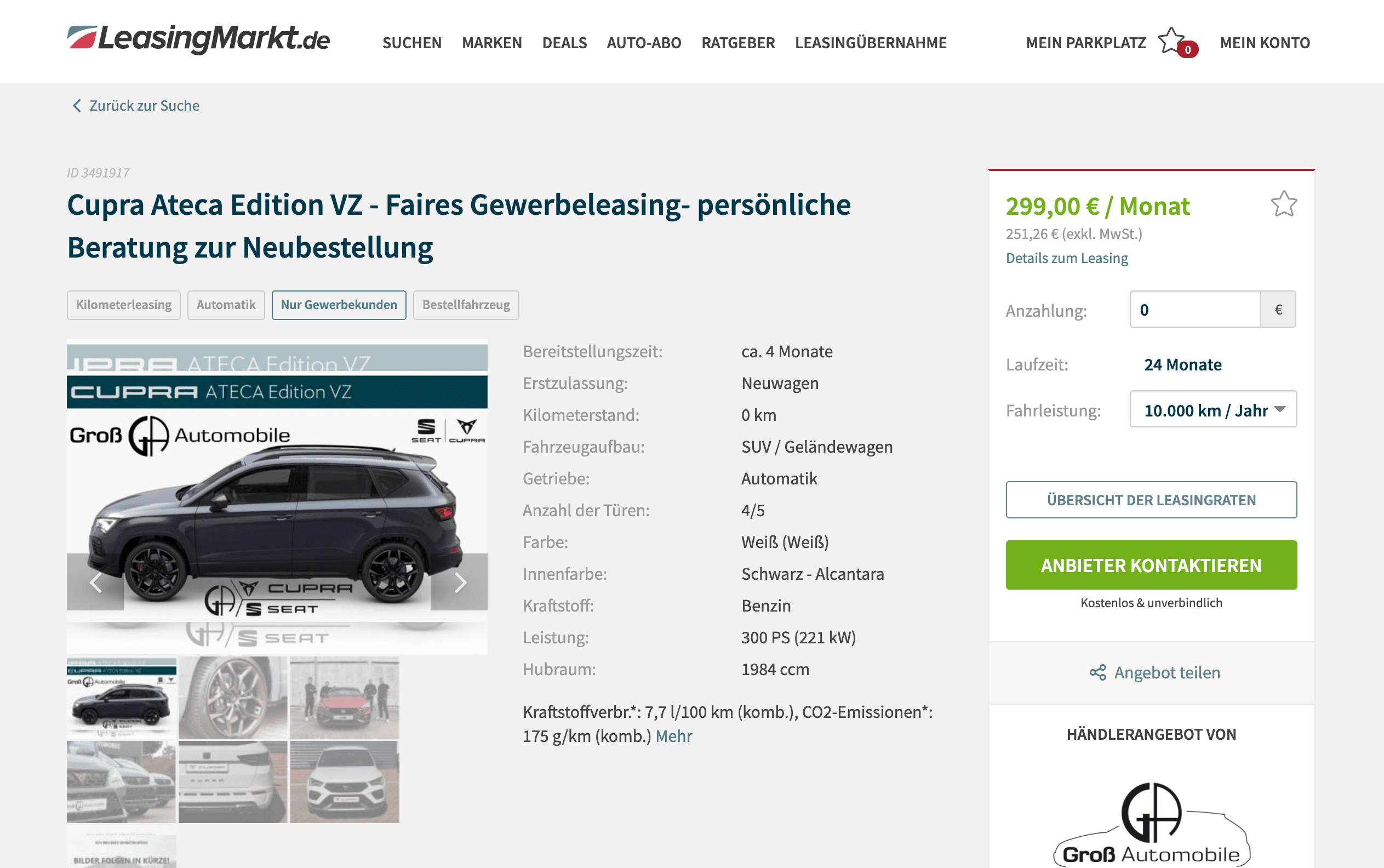This screenshot has width=1384, height=868.
Task: Click Angebot teilen link
Action: pos(1167,672)
